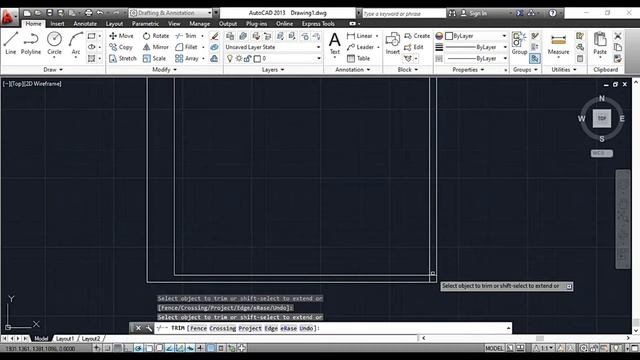The image size is (640, 360).
Task: Click the object color swatch in Properties
Action: [x=449, y=36]
